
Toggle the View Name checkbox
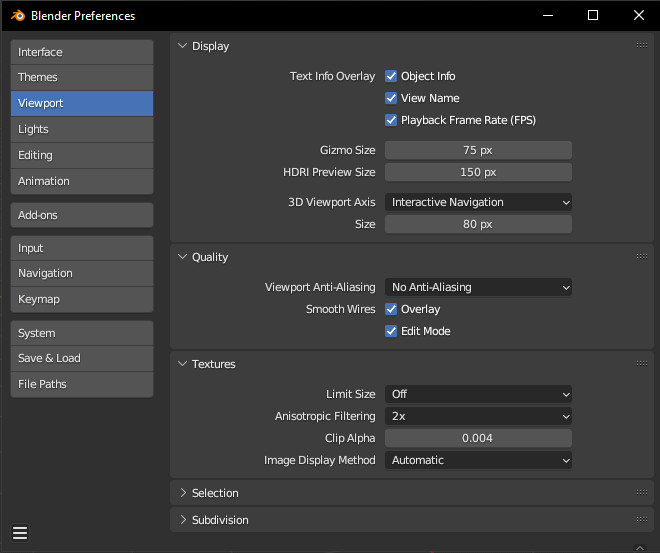pos(391,98)
